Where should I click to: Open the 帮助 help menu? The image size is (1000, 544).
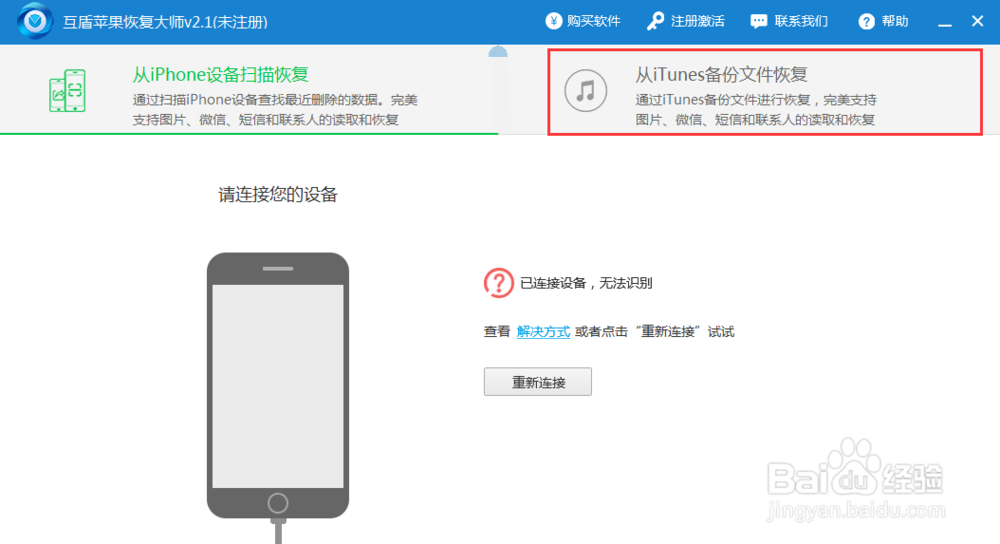pyautogui.click(x=883, y=21)
